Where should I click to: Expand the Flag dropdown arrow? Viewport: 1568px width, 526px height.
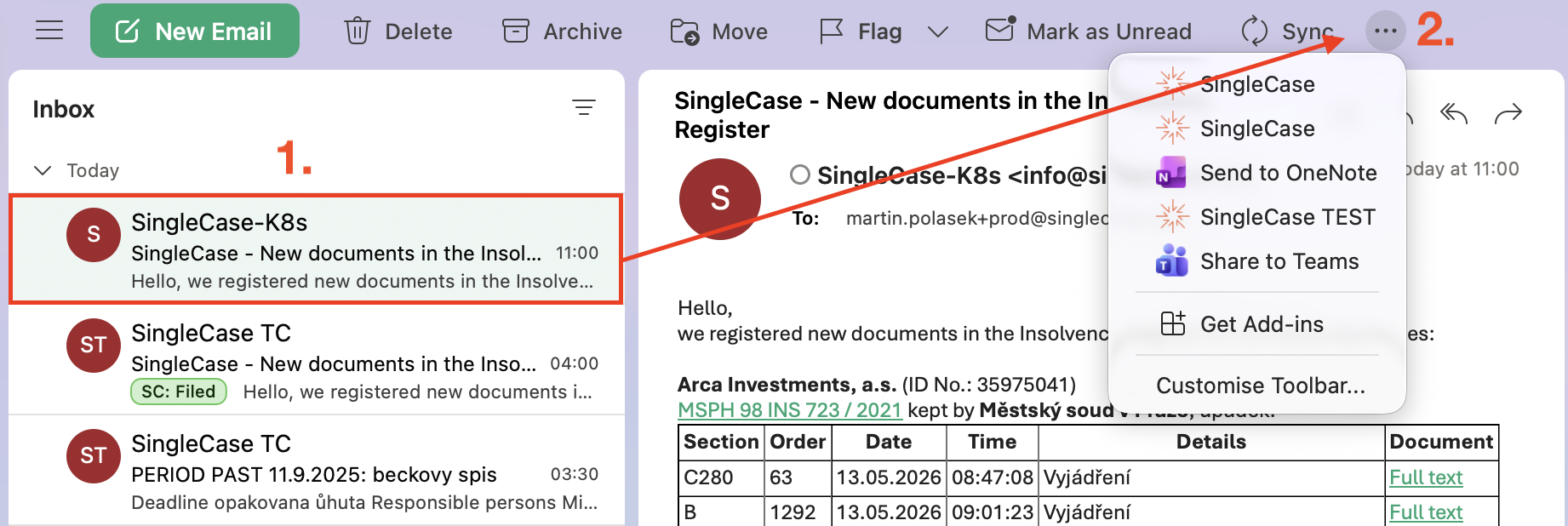pyautogui.click(x=937, y=32)
